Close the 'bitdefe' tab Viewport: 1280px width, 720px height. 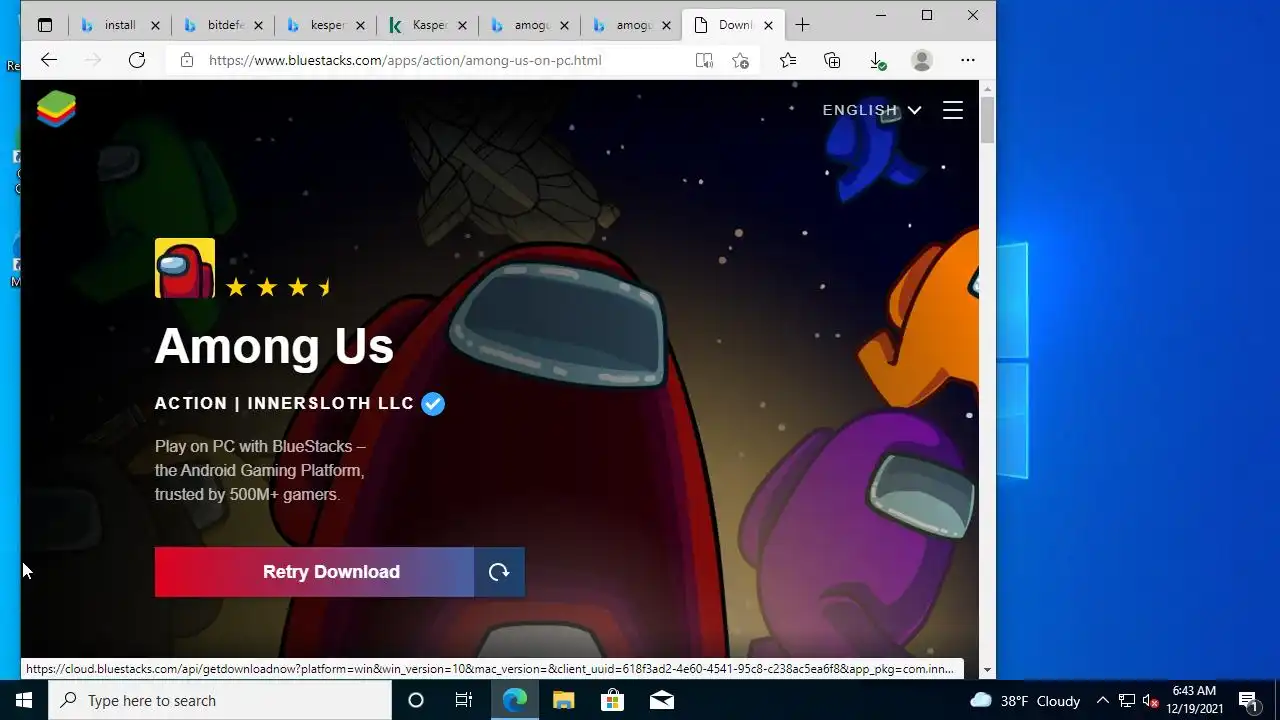pos(258,25)
